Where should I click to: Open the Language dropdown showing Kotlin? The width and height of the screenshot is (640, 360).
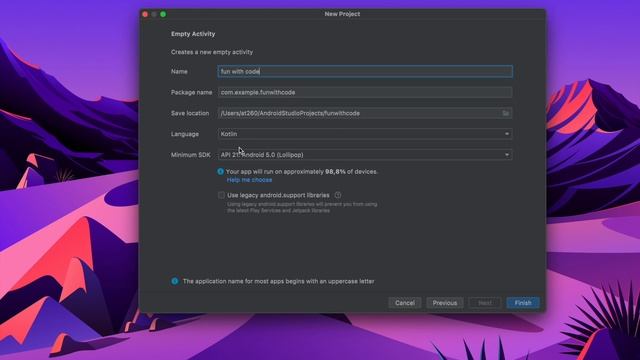tap(365, 134)
